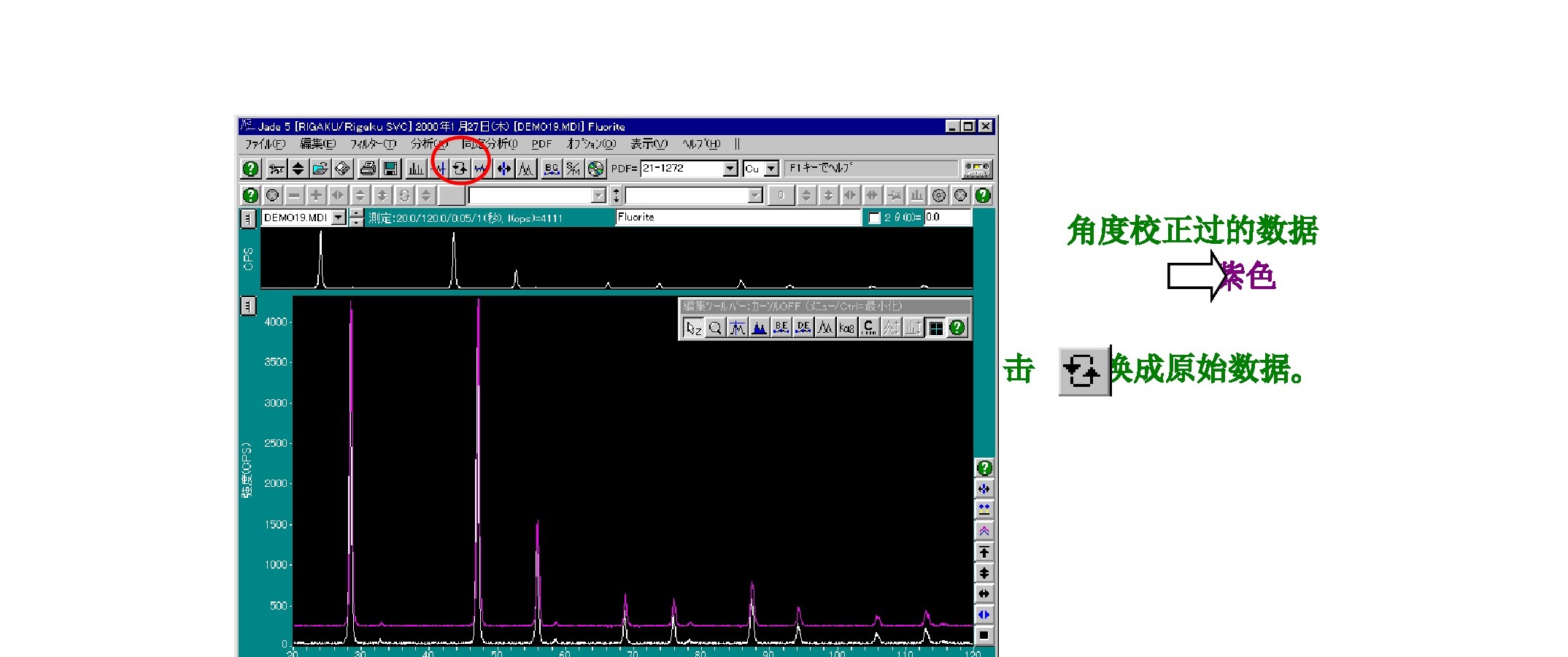Image resolution: width=1568 pixels, height=657 pixels.
Task: Click the up-down black triangles icon in main toolbar
Action: (298, 169)
